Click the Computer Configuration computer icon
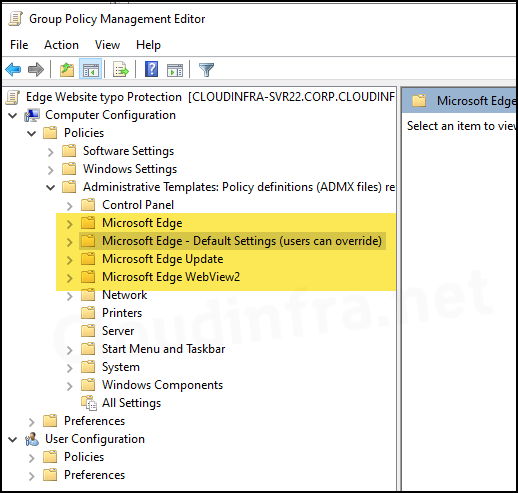This screenshot has height=493, width=518. [32, 115]
